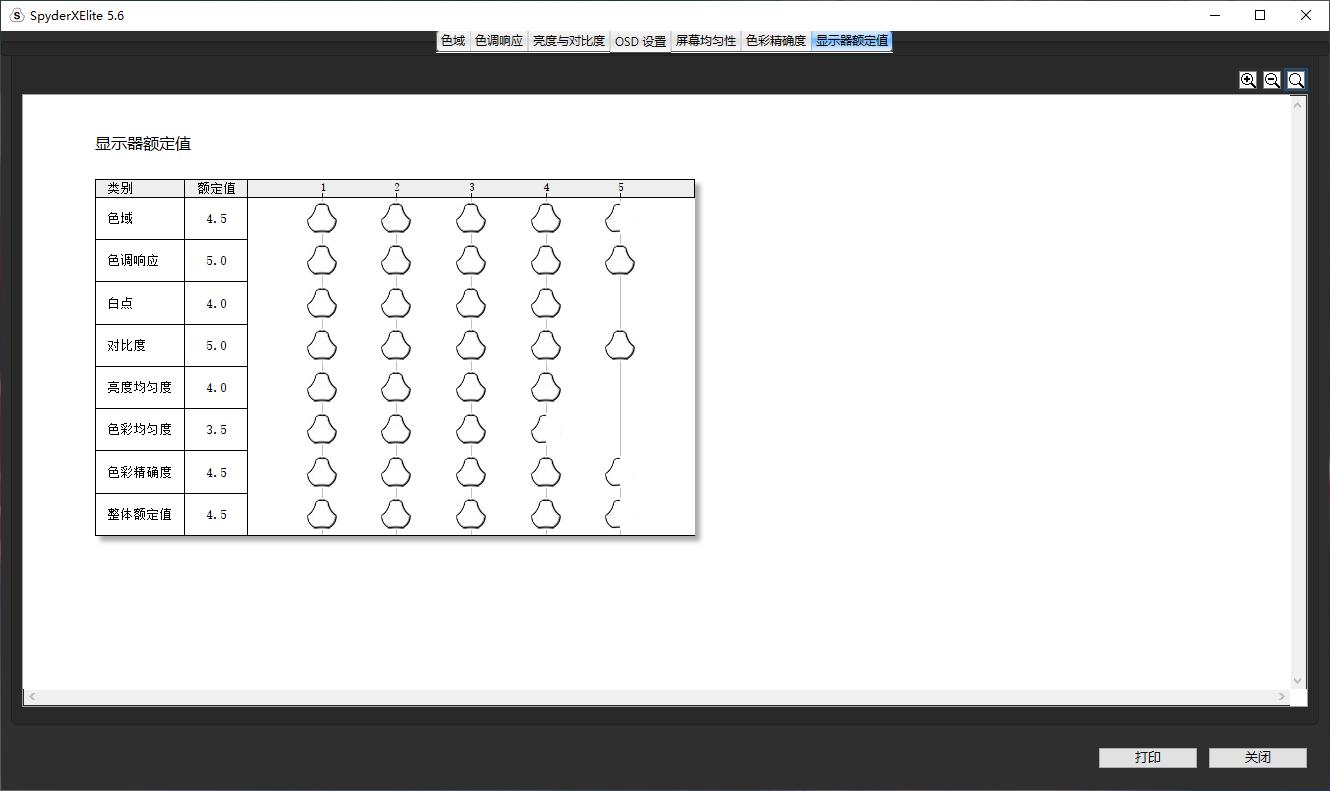This screenshot has height=791, width=1330.
Task: Click the 3.5 rating value
Action: coord(216,430)
